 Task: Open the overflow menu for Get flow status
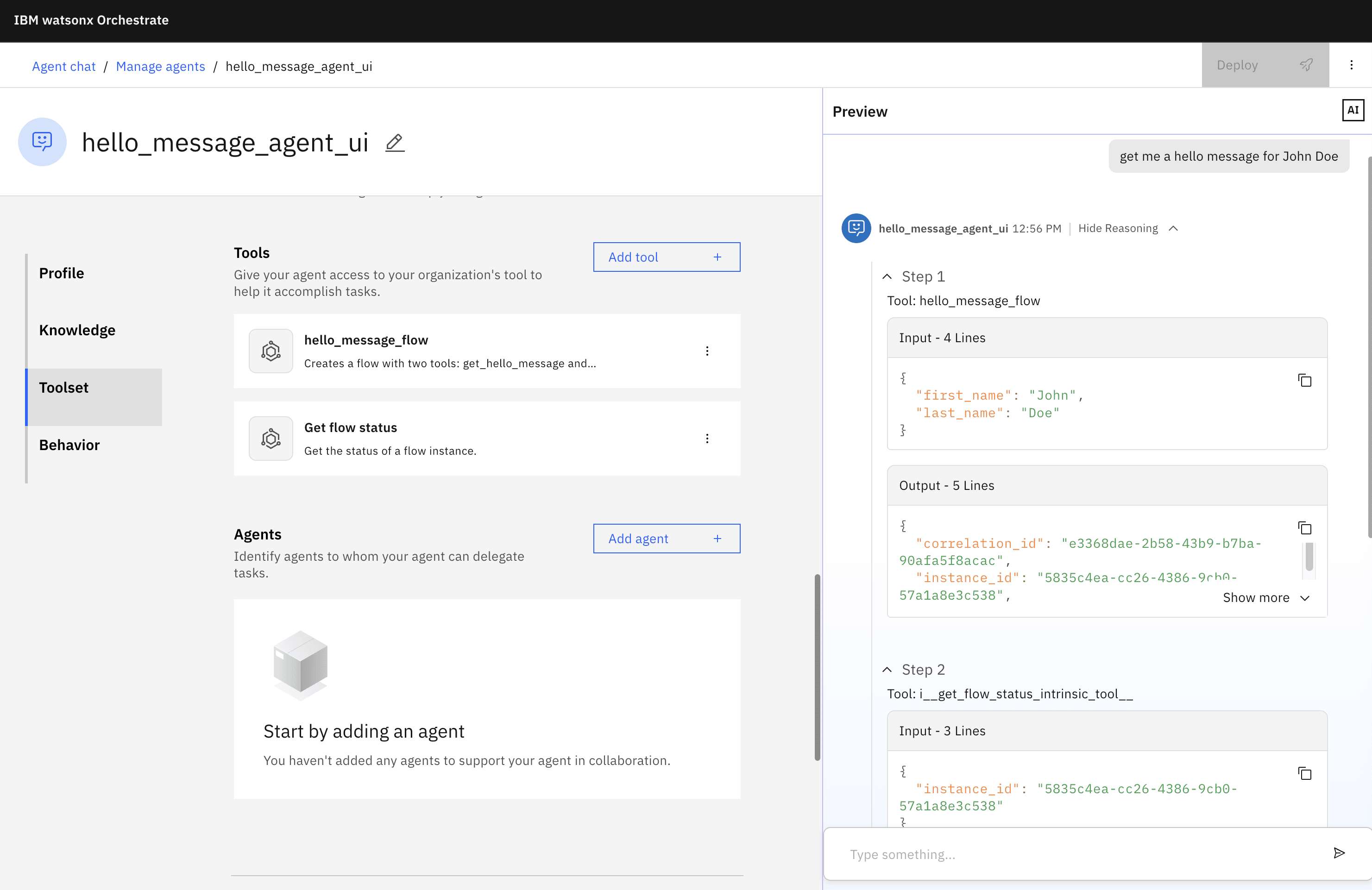pyautogui.click(x=707, y=439)
